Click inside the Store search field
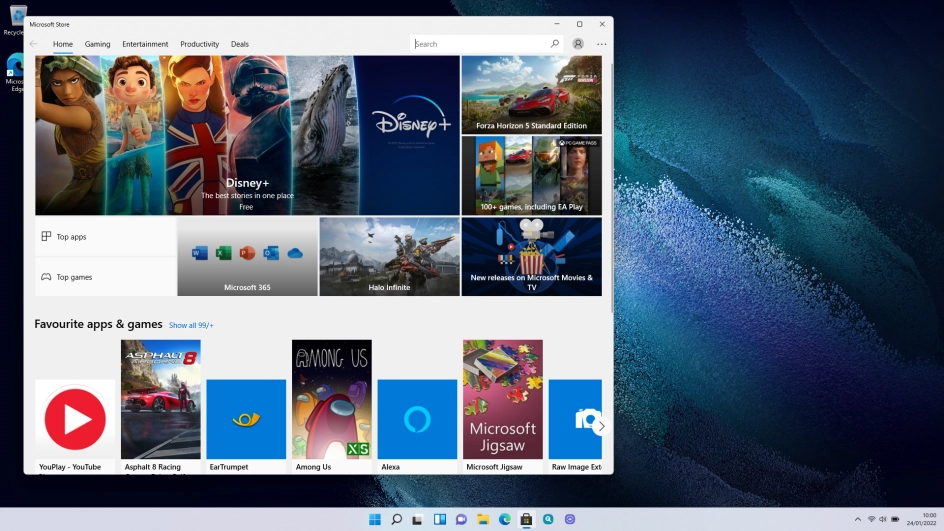The height and width of the screenshot is (531, 944). coord(480,44)
